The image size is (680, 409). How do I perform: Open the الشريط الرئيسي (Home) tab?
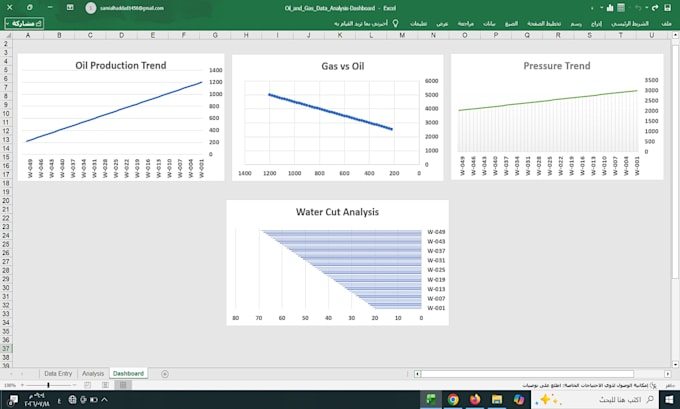(x=630, y=23)
